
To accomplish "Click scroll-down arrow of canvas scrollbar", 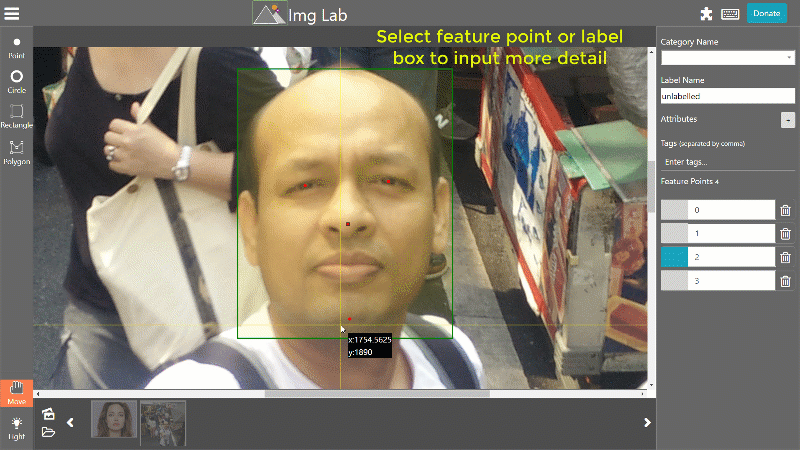I will [652, 385].
